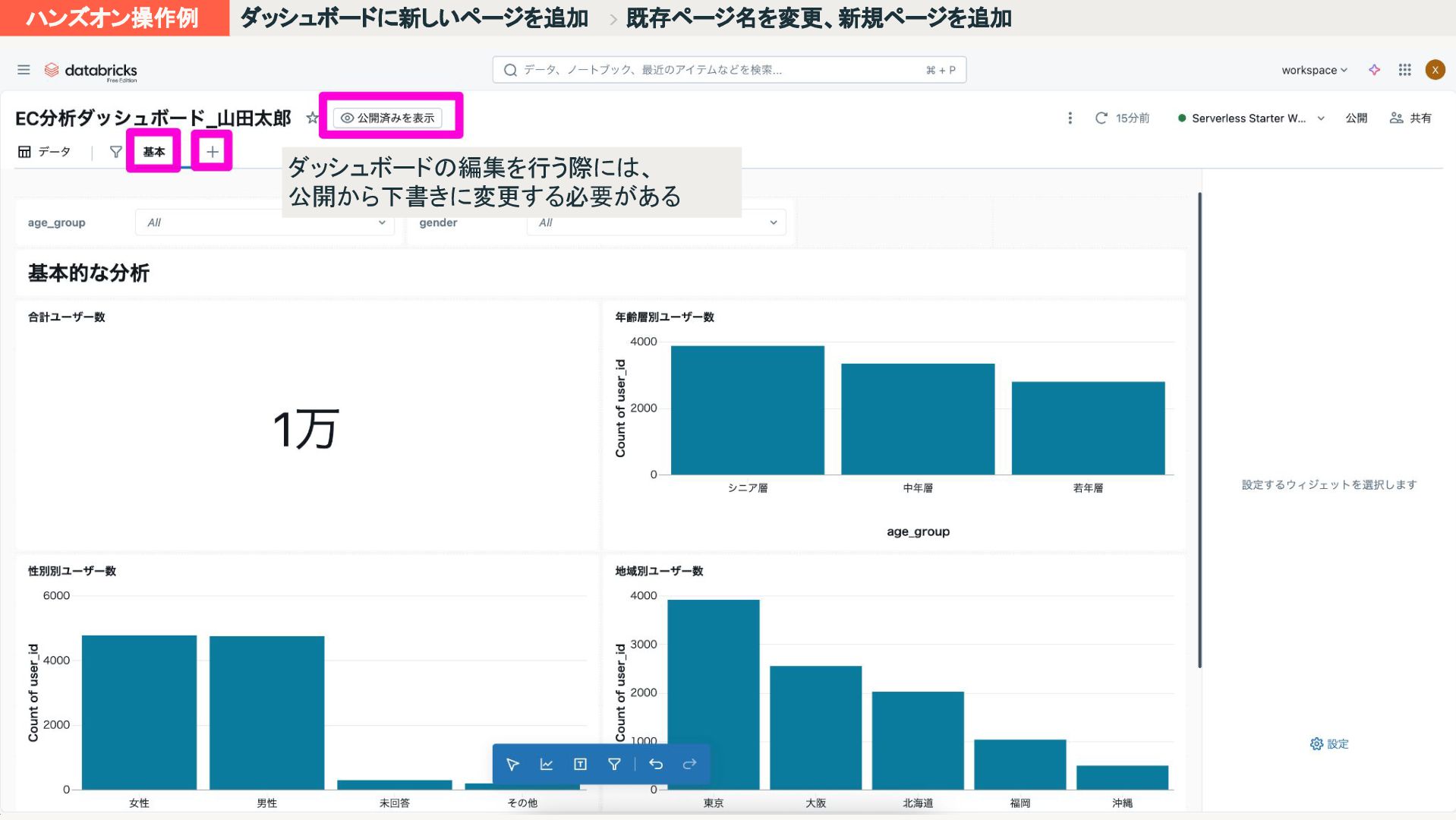Viewport: 1456px width, 820px height.
Task: Click the undo arrow in bottom toolbar
Action: pos(656,764)
